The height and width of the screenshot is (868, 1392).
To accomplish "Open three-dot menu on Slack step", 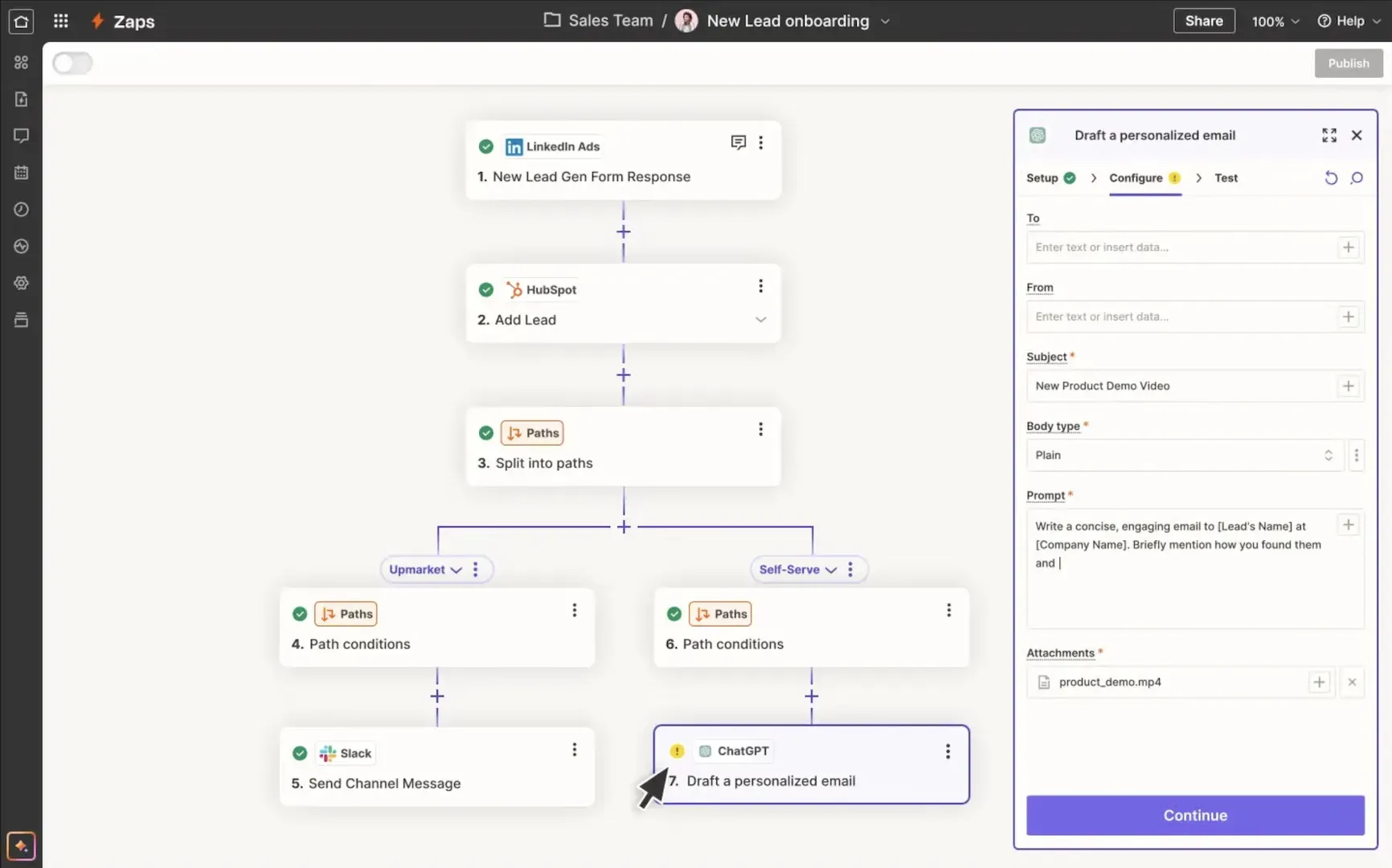I will point(574,749).
